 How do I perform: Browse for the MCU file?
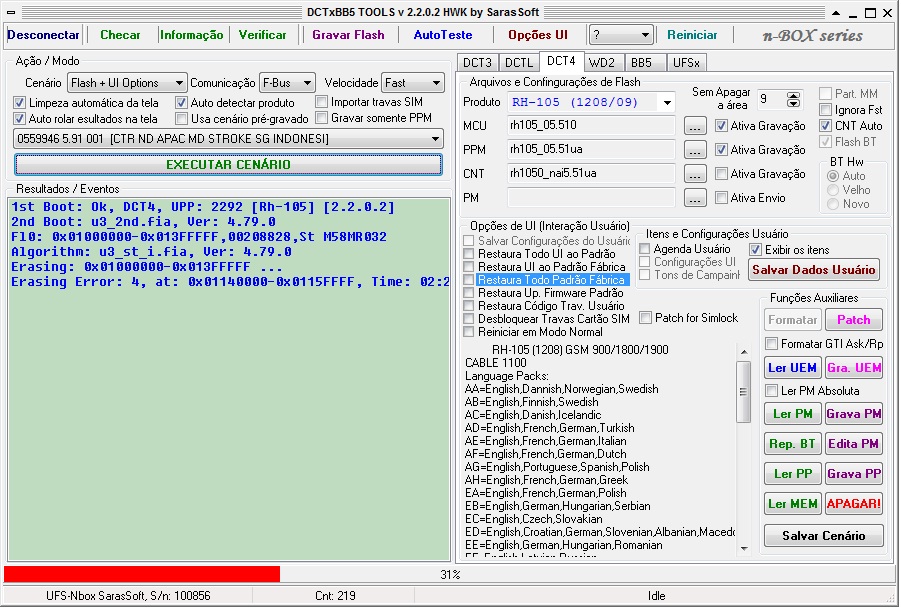point(695,126)
